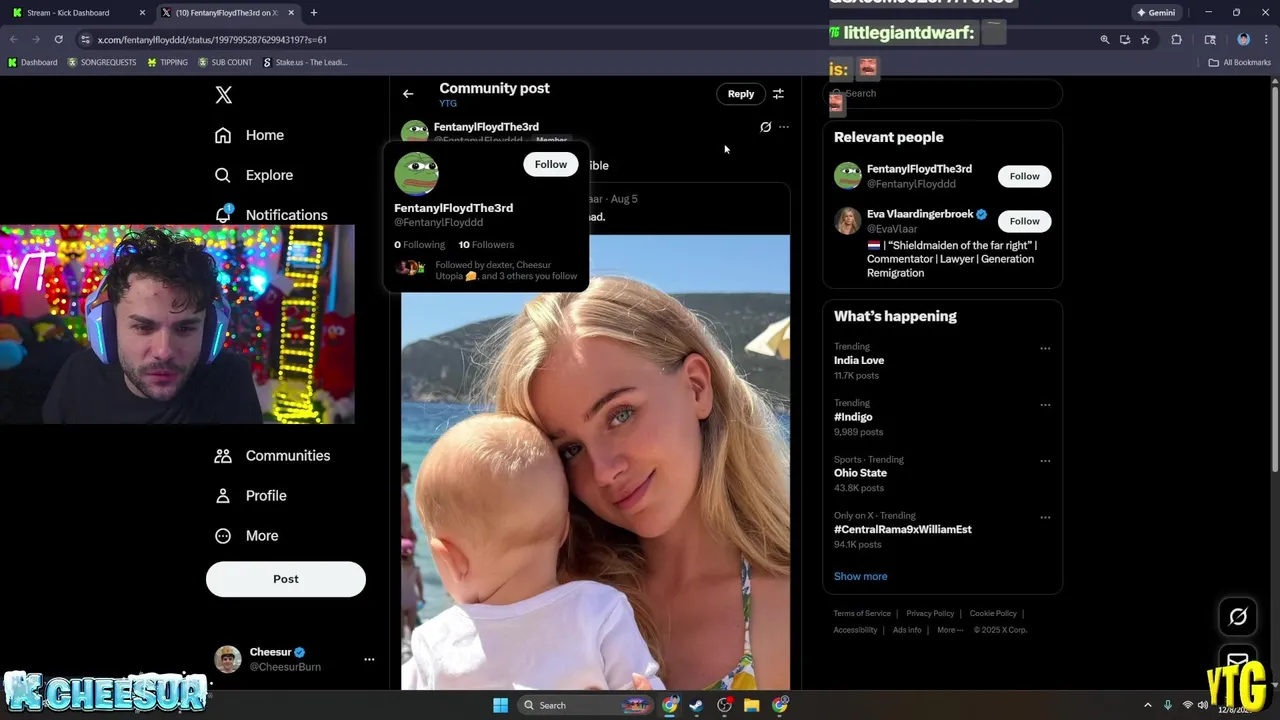This screenshot has width=1280, height=720.
Task: Click the white Post button
Action: click(286, 579)
